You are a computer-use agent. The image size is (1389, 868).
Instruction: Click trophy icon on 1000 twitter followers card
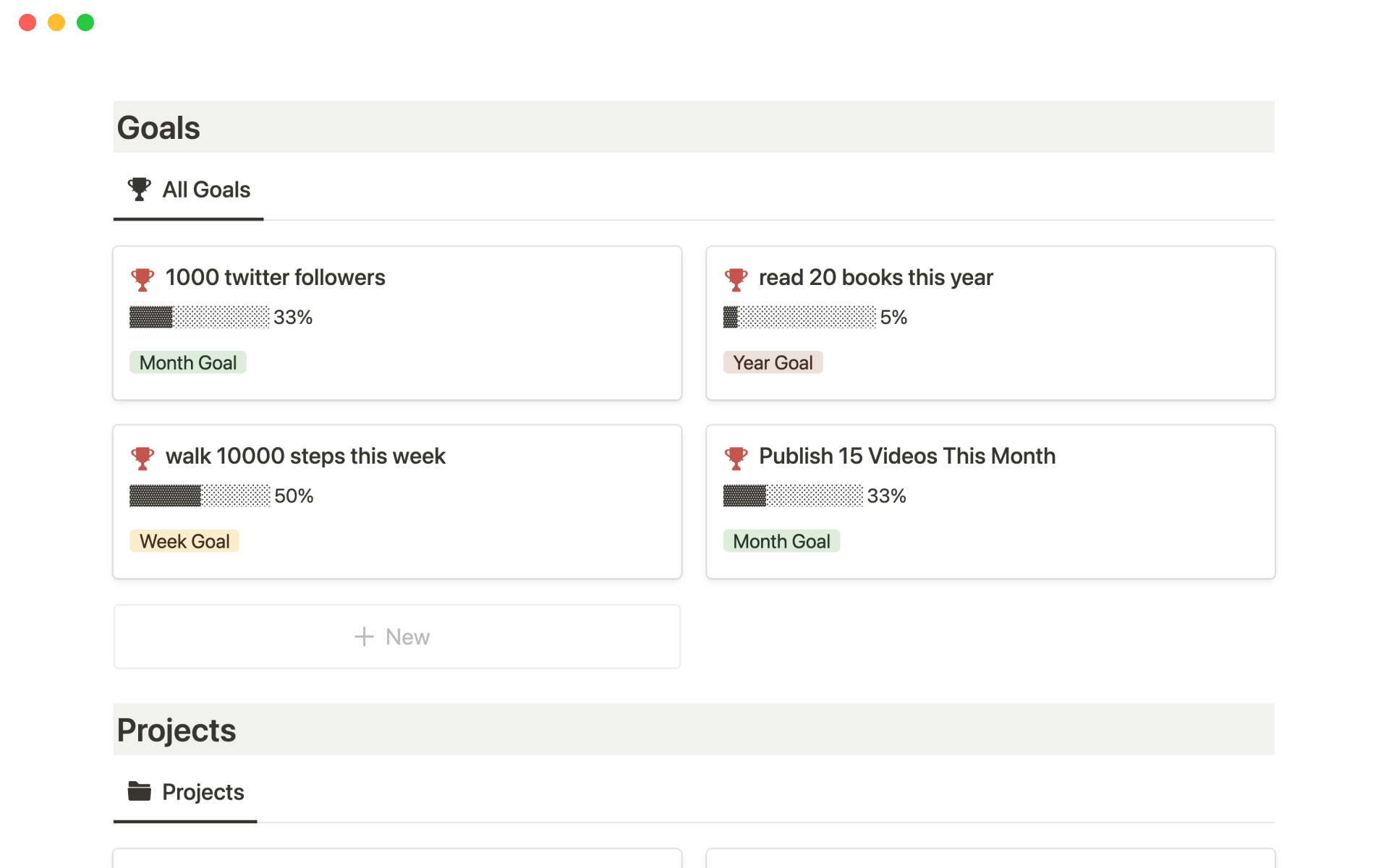143,278
